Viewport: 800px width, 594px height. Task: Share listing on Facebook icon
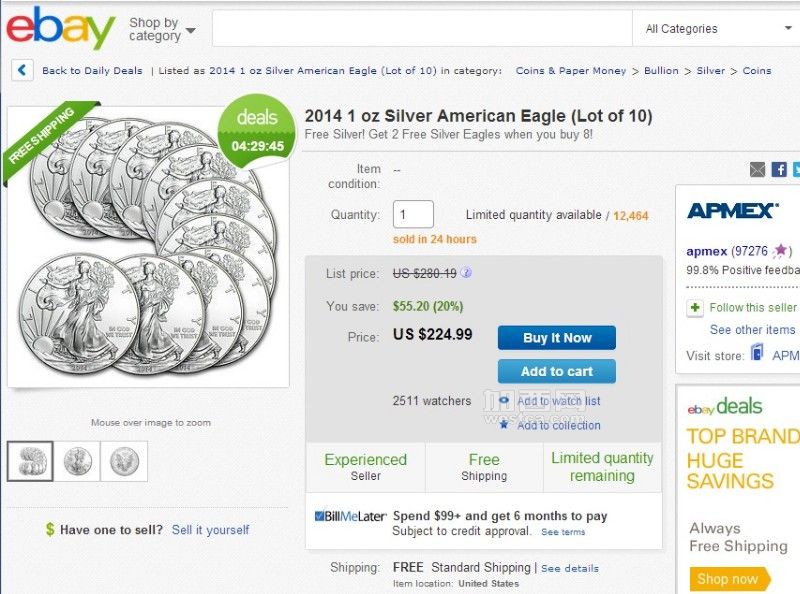coord(779,169)
